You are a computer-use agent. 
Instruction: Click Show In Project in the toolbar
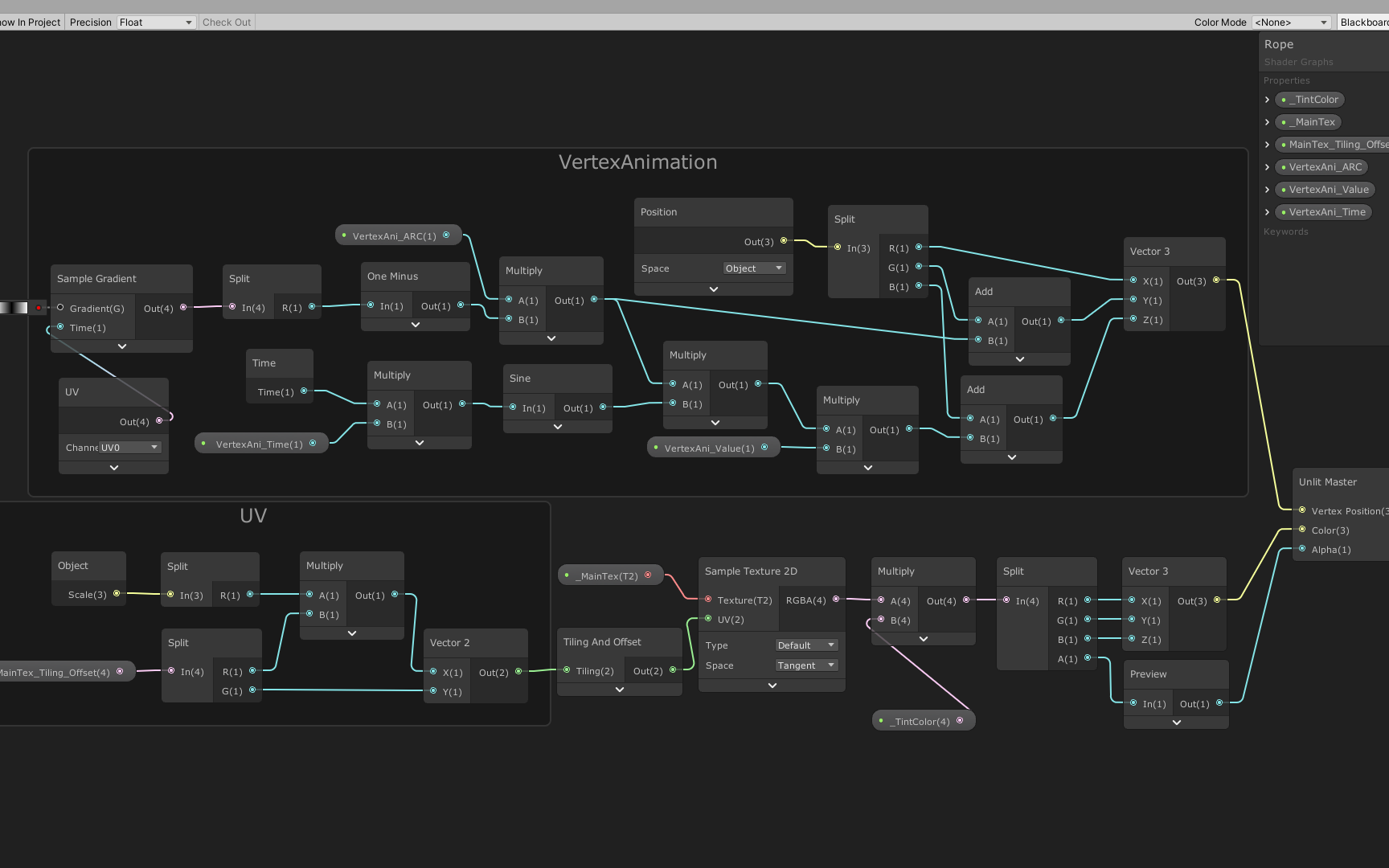pyautogui.click(x=30, y=22)
